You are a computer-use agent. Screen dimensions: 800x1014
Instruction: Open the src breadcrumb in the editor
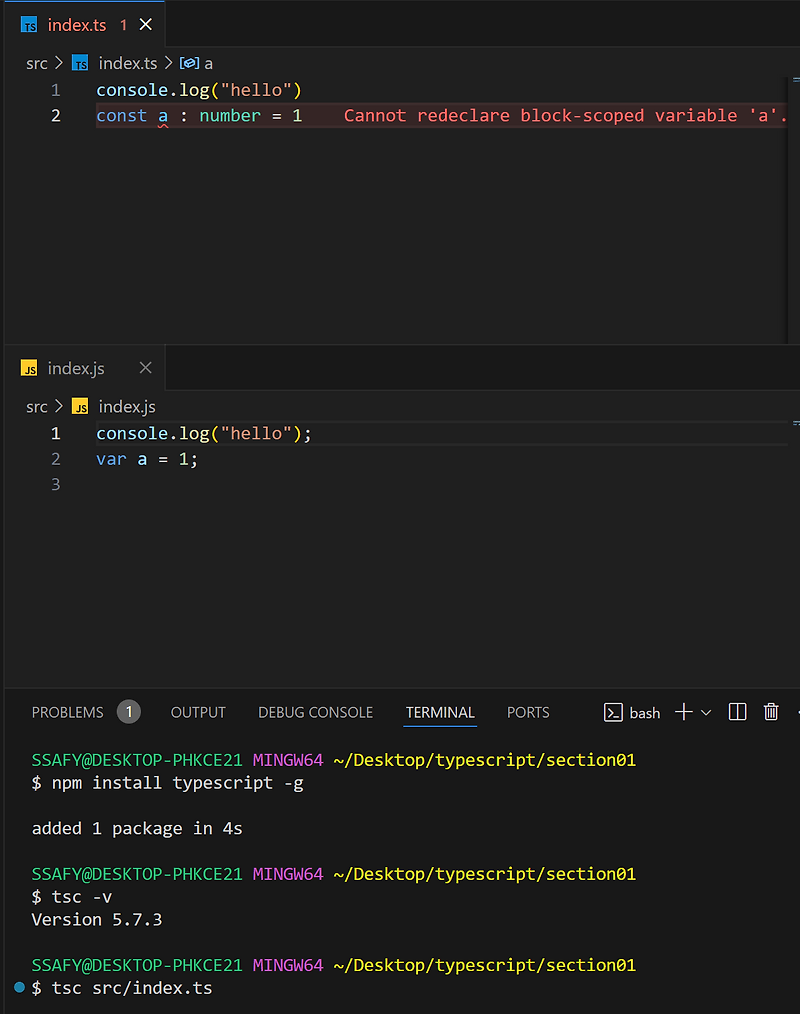click(x=37, y=62)
